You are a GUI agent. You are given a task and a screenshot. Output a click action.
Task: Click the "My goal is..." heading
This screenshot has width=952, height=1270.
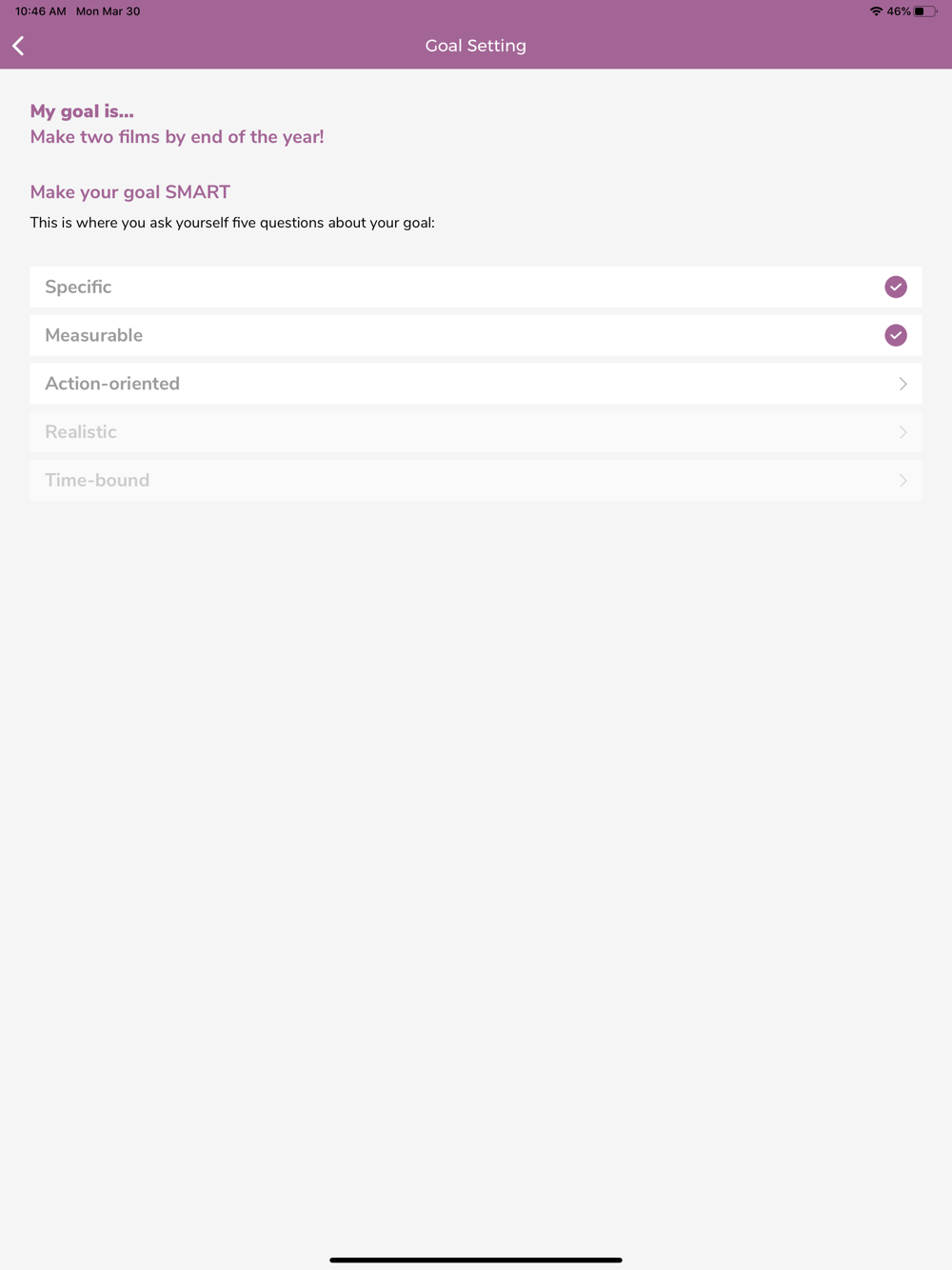[82, 111]
